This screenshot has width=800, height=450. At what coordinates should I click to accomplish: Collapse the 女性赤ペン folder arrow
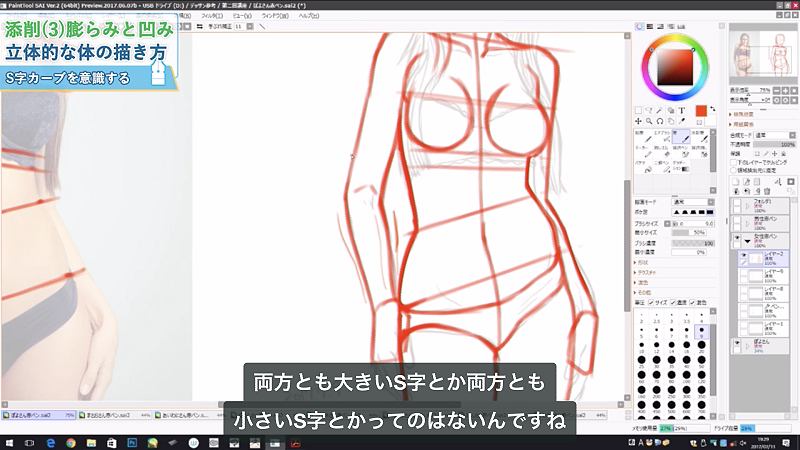click(x=747, y=240)
